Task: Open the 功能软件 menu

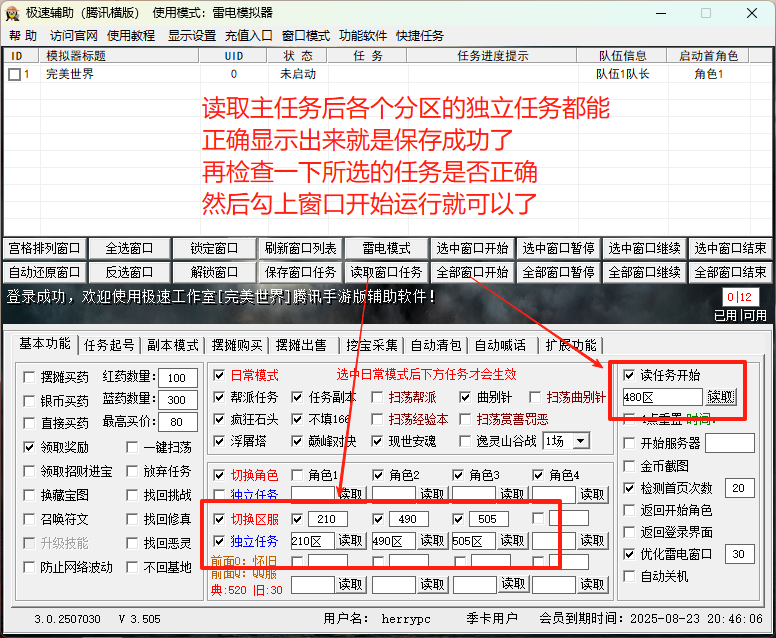Action: (x=363, y=36)
